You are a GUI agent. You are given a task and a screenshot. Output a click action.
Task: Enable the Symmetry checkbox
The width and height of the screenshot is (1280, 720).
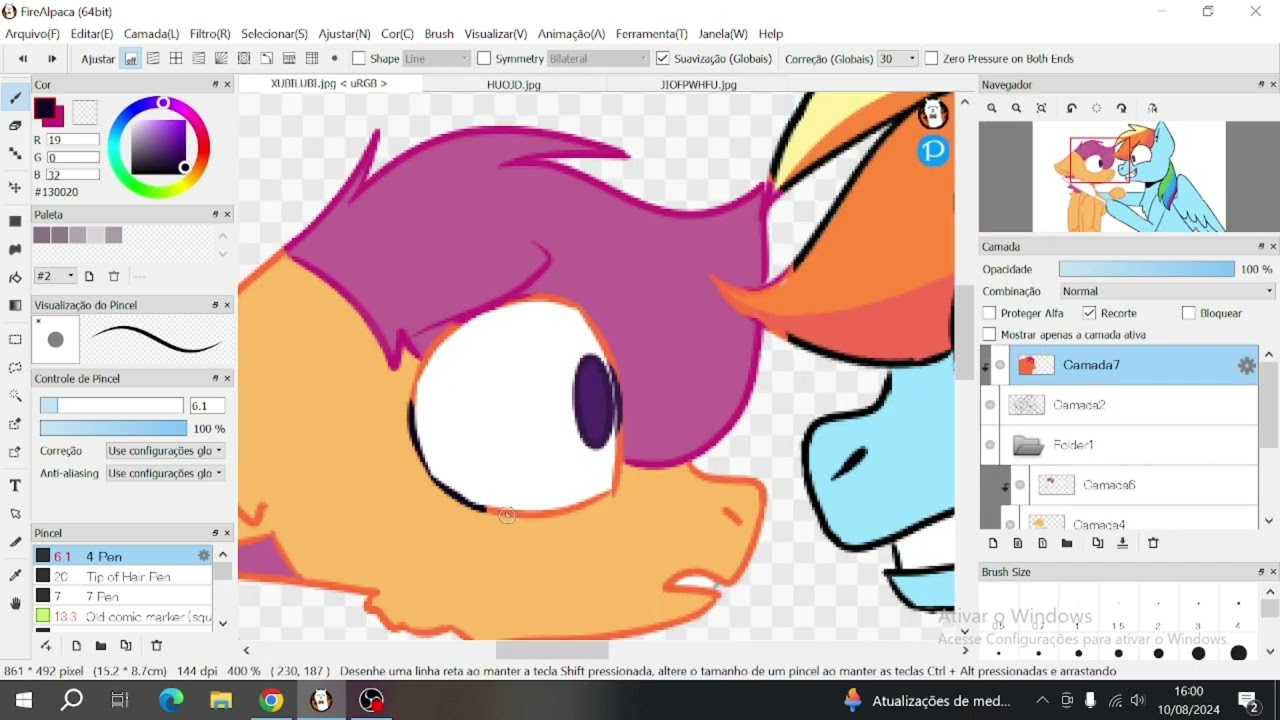pos(484,59)
